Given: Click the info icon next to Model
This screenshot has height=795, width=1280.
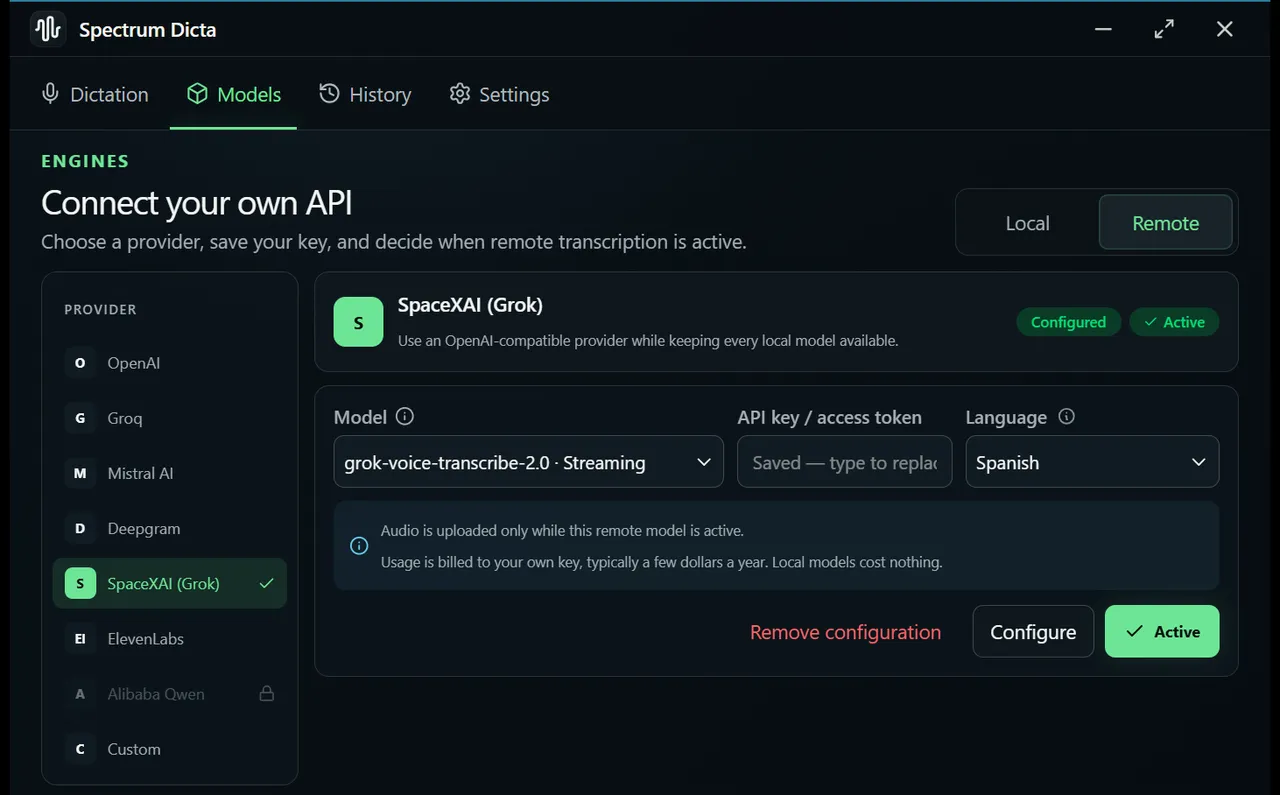Looking at the screenshot, I should [x=404, y=417].
